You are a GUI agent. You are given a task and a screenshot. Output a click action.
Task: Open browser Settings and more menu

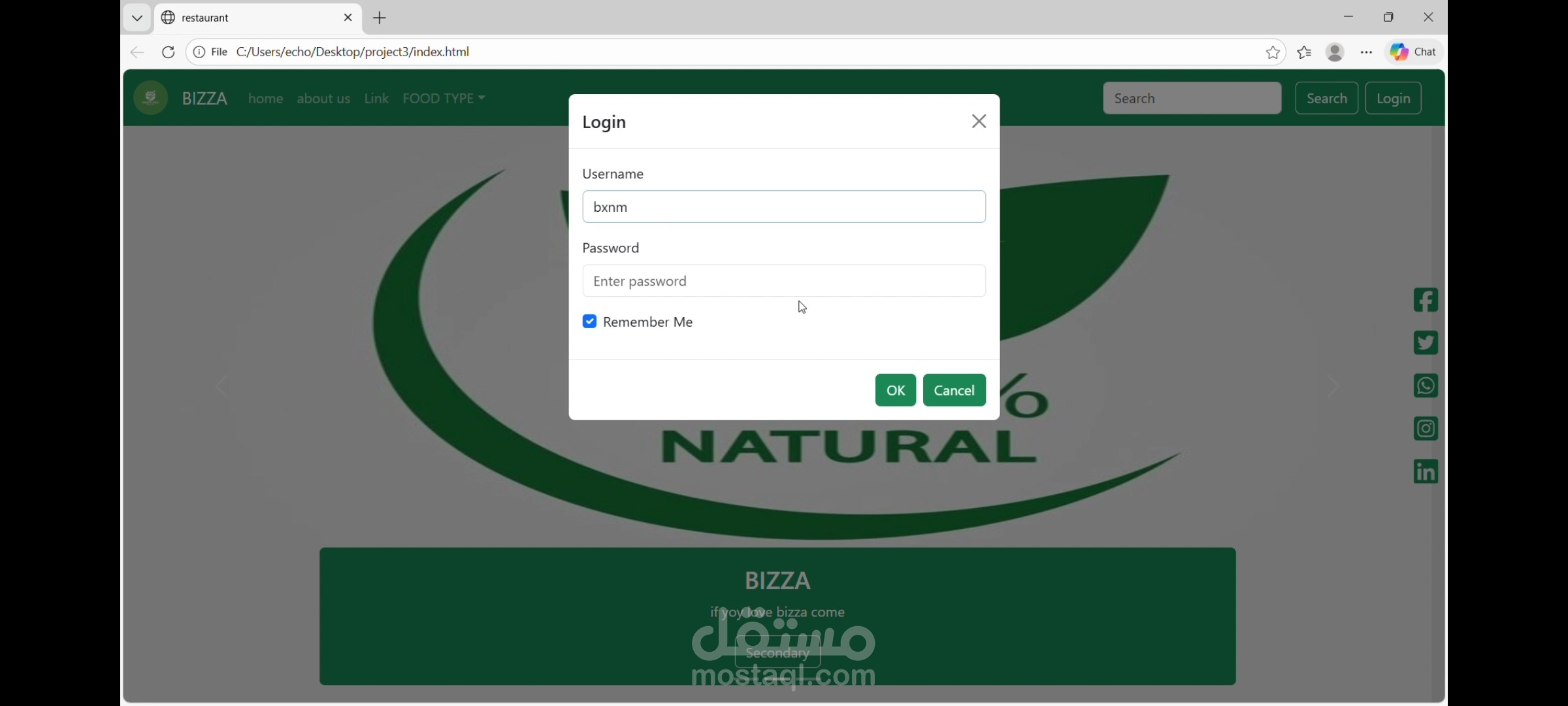pos(1366,52)
